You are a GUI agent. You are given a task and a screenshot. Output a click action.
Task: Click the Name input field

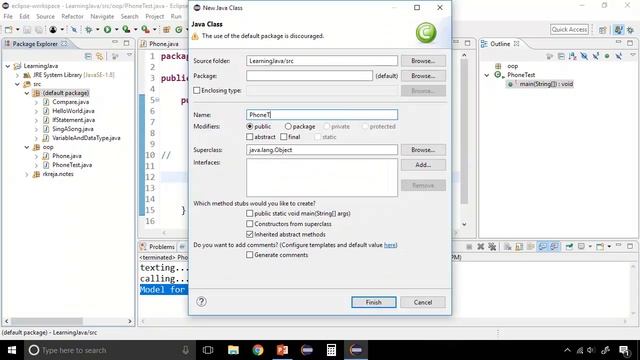tap(322, 115)
